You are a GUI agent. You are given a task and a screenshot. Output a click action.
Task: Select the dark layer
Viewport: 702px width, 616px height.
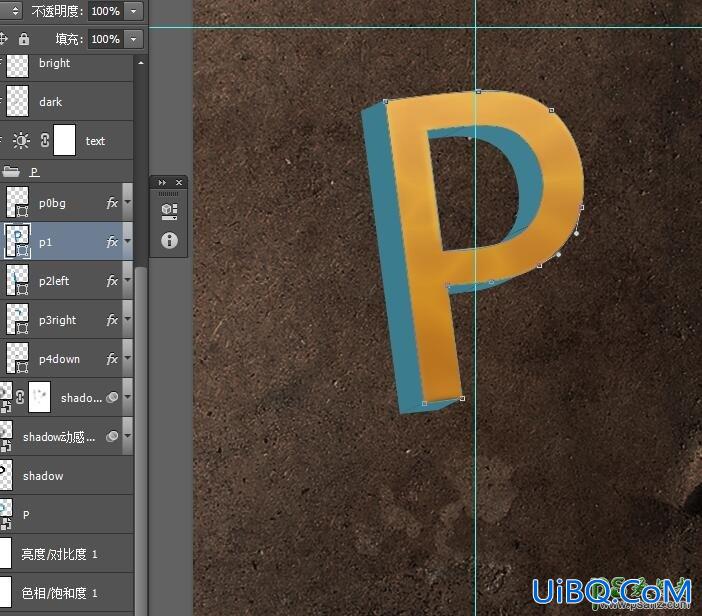pyautogui.click(x=66, y=102)
